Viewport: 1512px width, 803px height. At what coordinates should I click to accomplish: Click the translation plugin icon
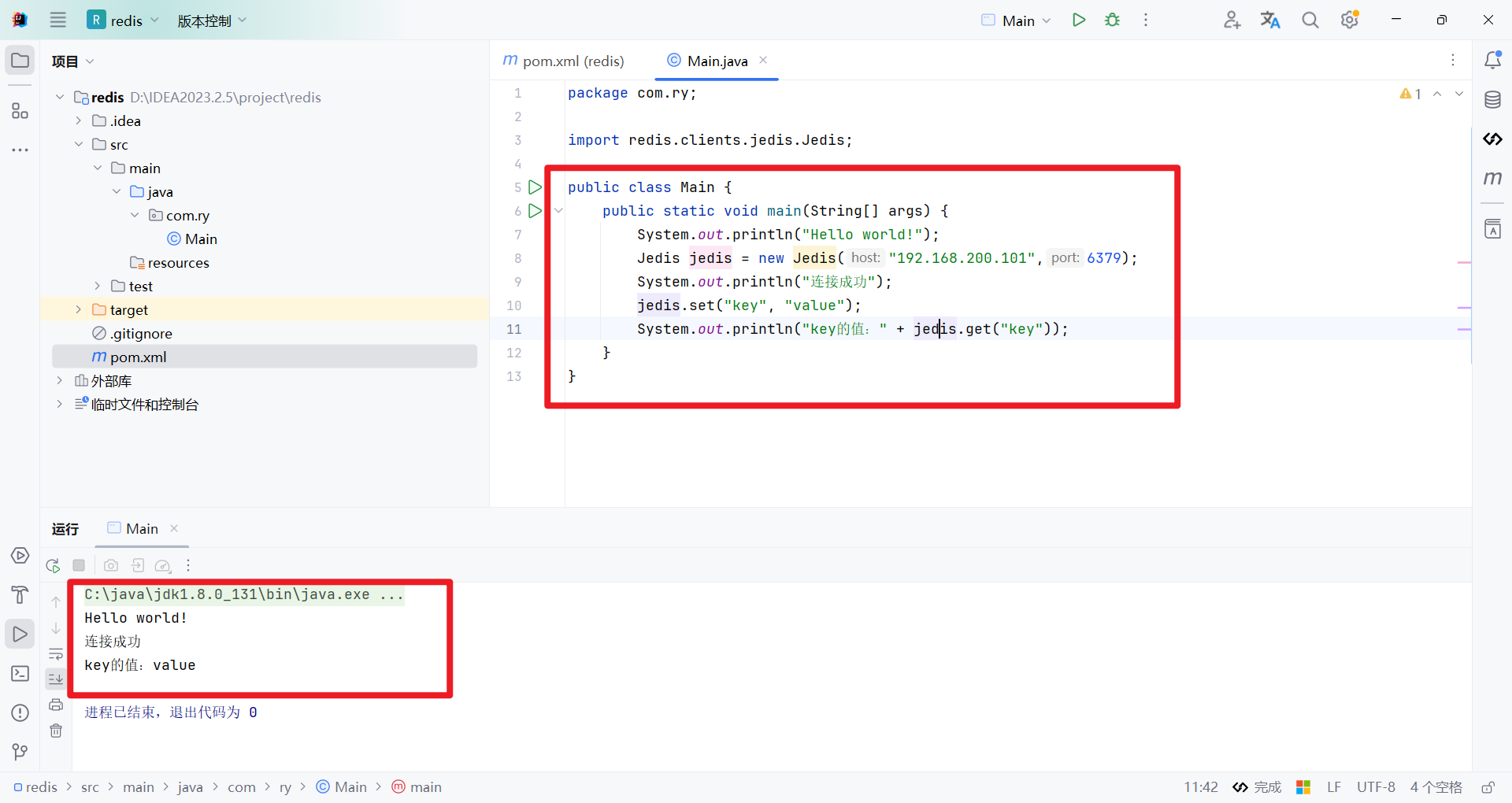[1270, 20]
